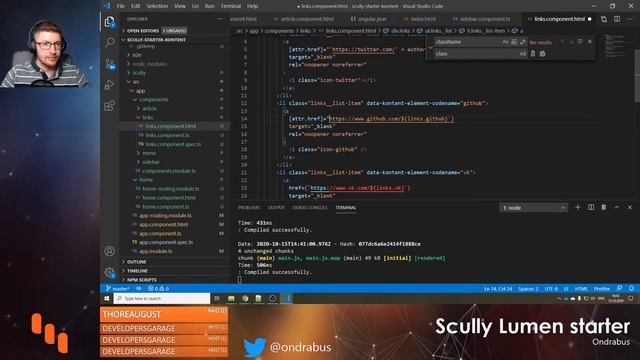Open the Manage gear icon
This screenshot has height=360, width=640.
109,272
